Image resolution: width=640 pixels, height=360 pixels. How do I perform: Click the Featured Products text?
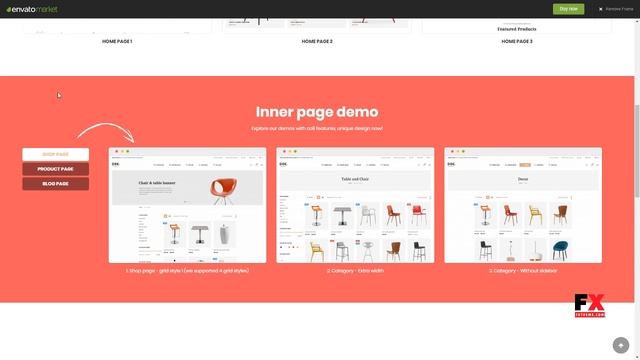point(517,29)
